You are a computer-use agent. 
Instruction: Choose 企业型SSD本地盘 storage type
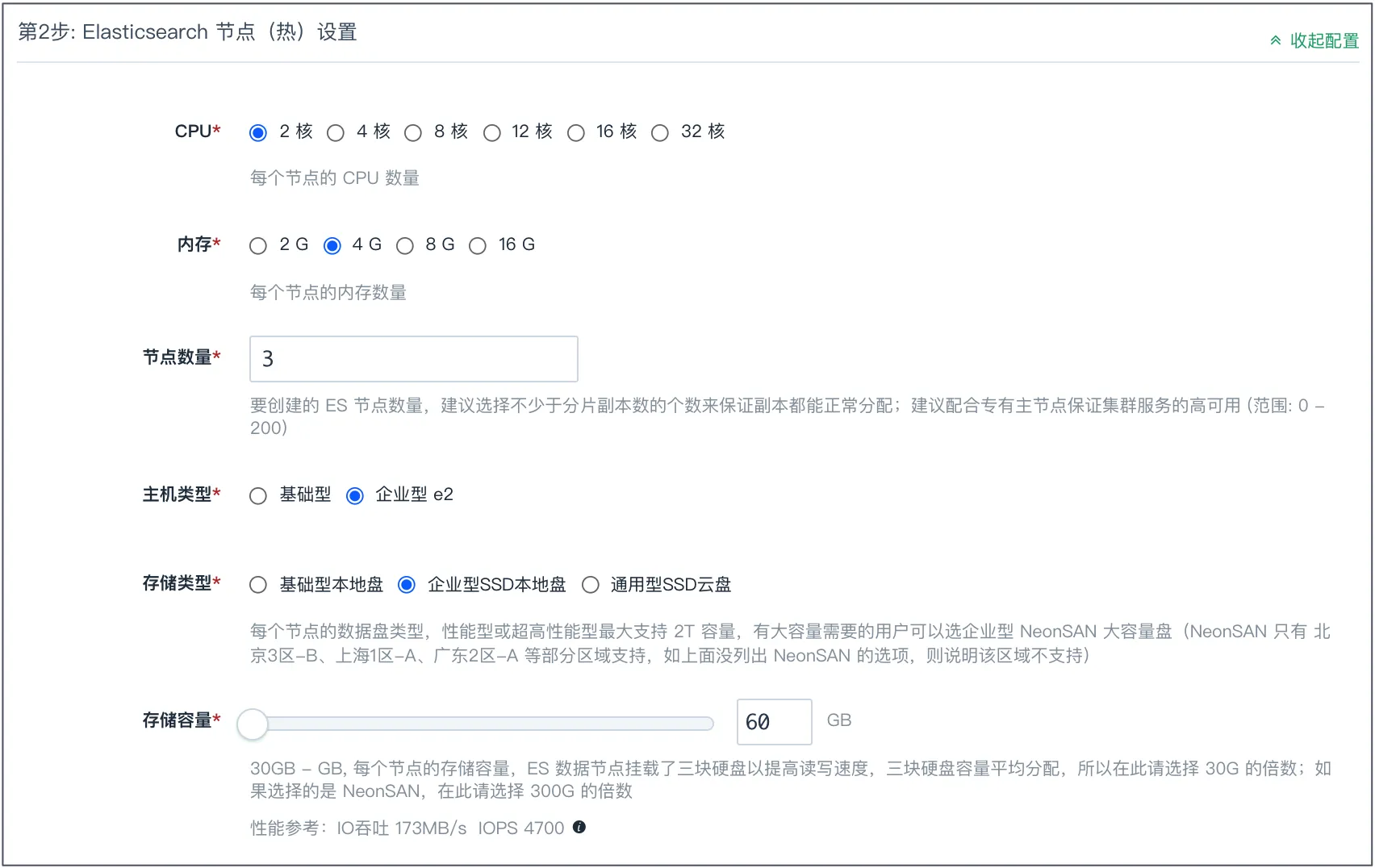pos(407,585)
